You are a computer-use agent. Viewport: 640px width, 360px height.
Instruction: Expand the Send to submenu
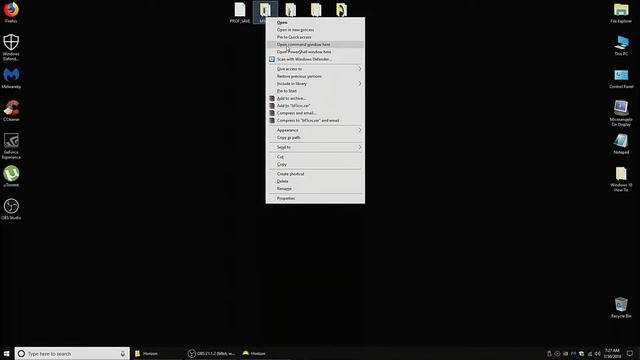(x=315, y=147)
